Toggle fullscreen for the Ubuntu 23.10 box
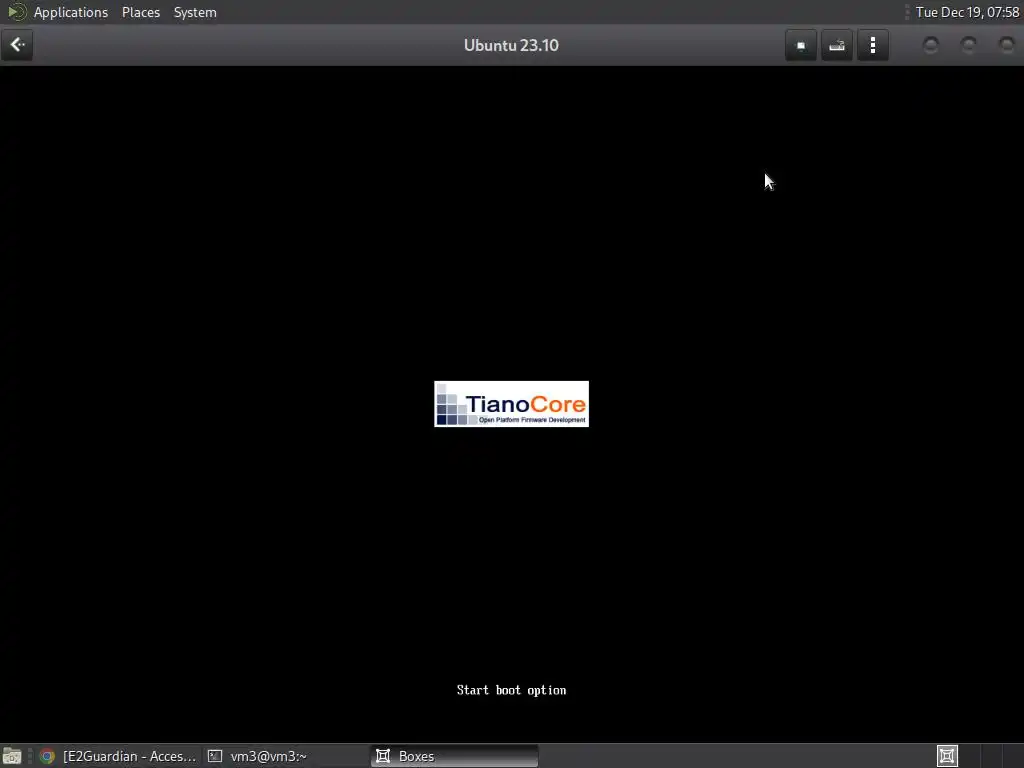Image resolution: width=1024 pixels, height=768 pixels. click(x=801, y=45)
